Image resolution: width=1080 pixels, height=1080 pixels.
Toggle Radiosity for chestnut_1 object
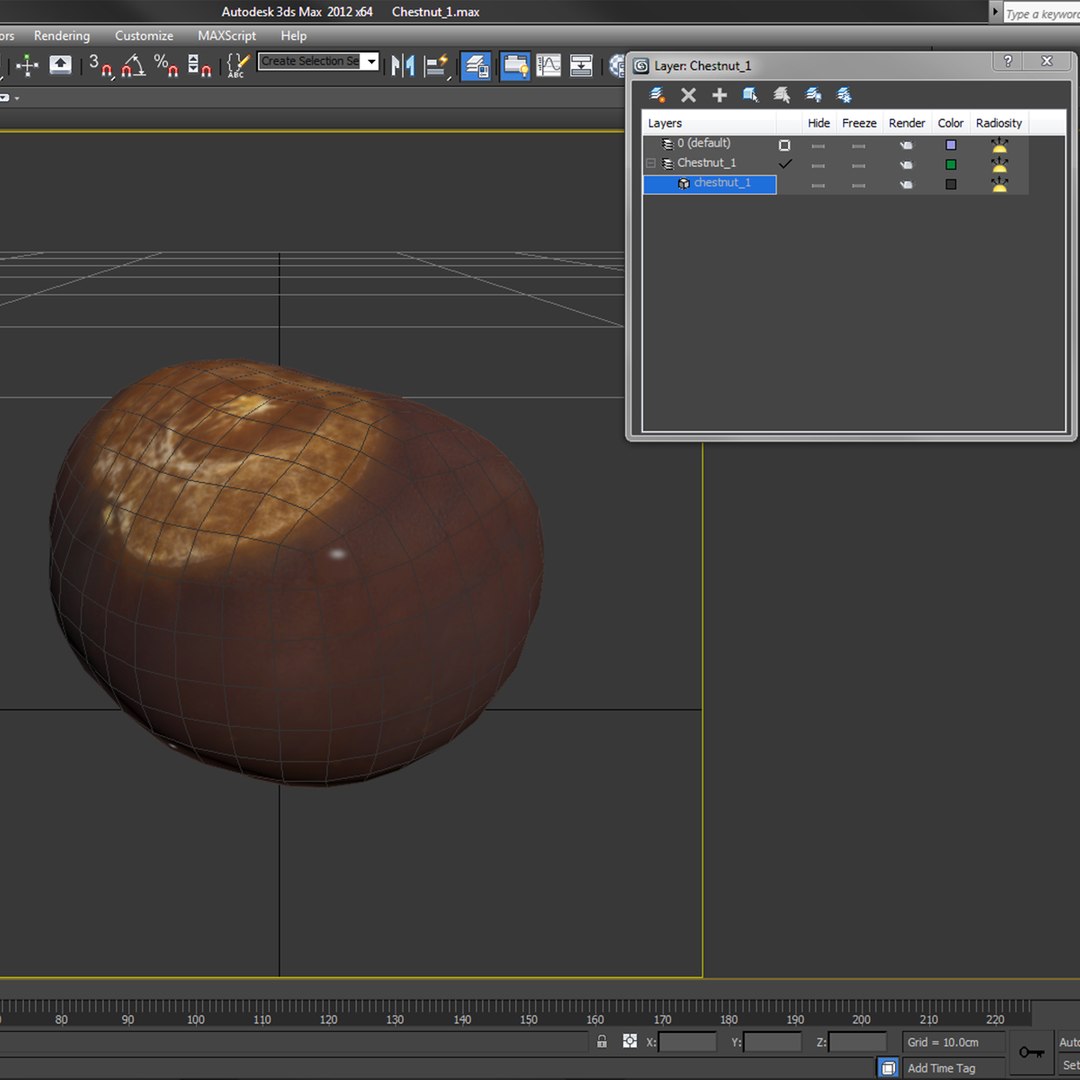click(x=999, y=184)
